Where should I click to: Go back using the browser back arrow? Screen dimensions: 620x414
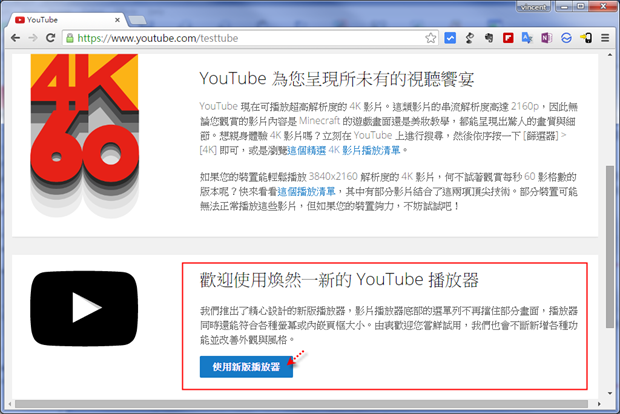click(15, 38)
